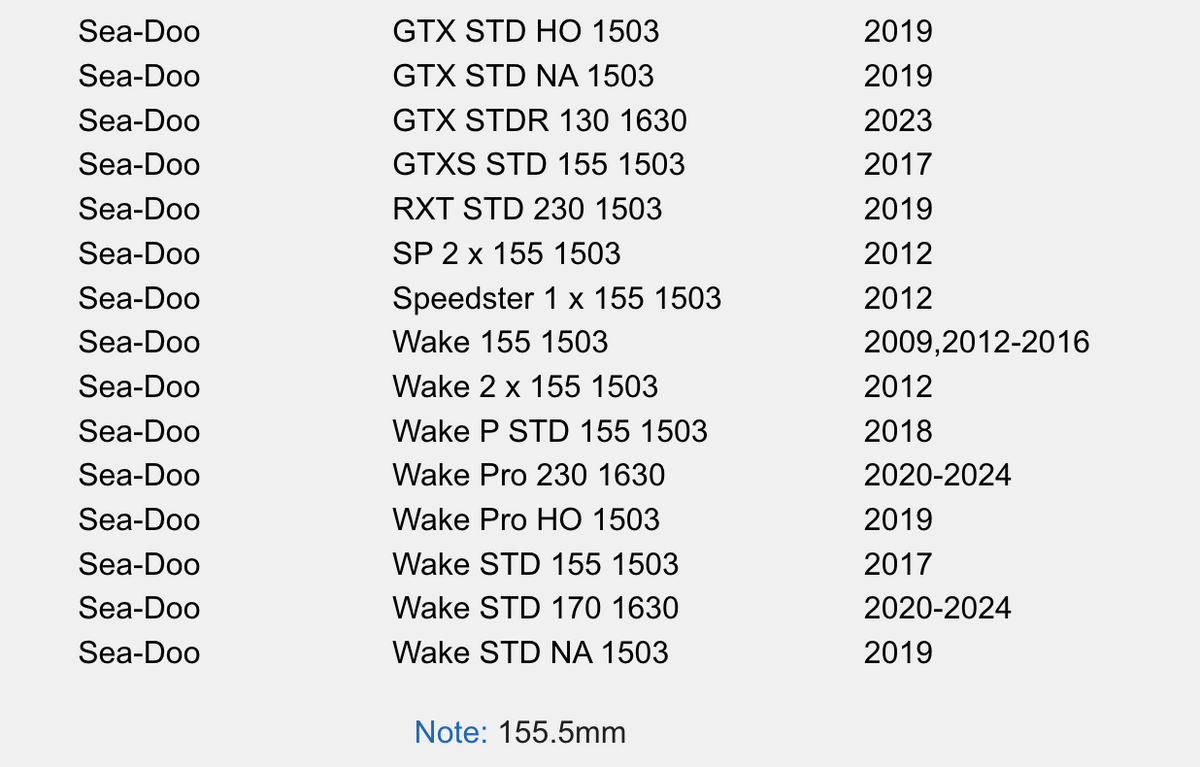Image resolution: width=1200 pixels, height=767 pixels.
Task: Select the SP 2 x 155 1503 entry
Action: 506,254
